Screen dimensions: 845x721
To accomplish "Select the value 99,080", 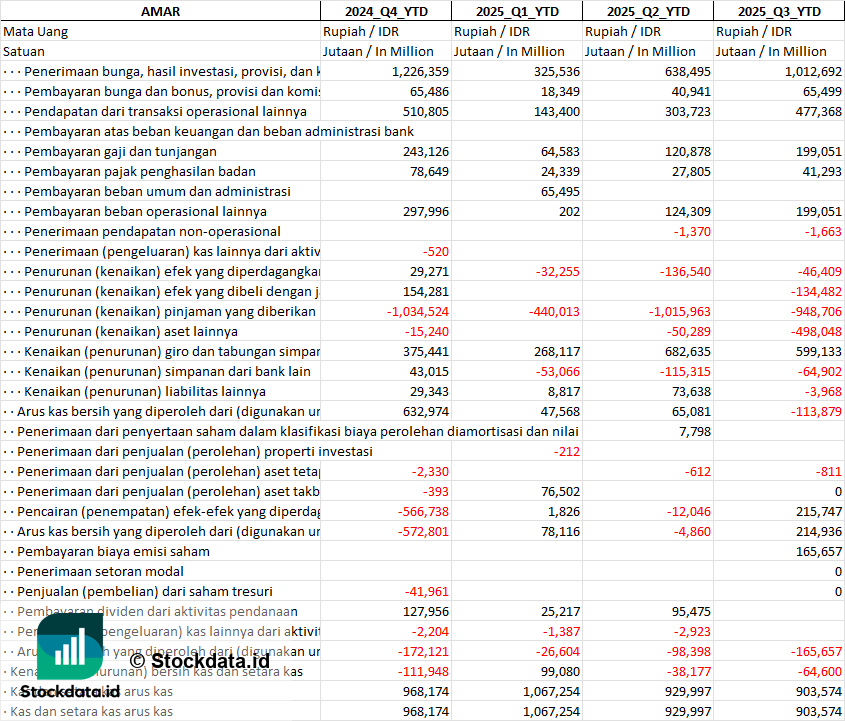I will pos(560,671).
